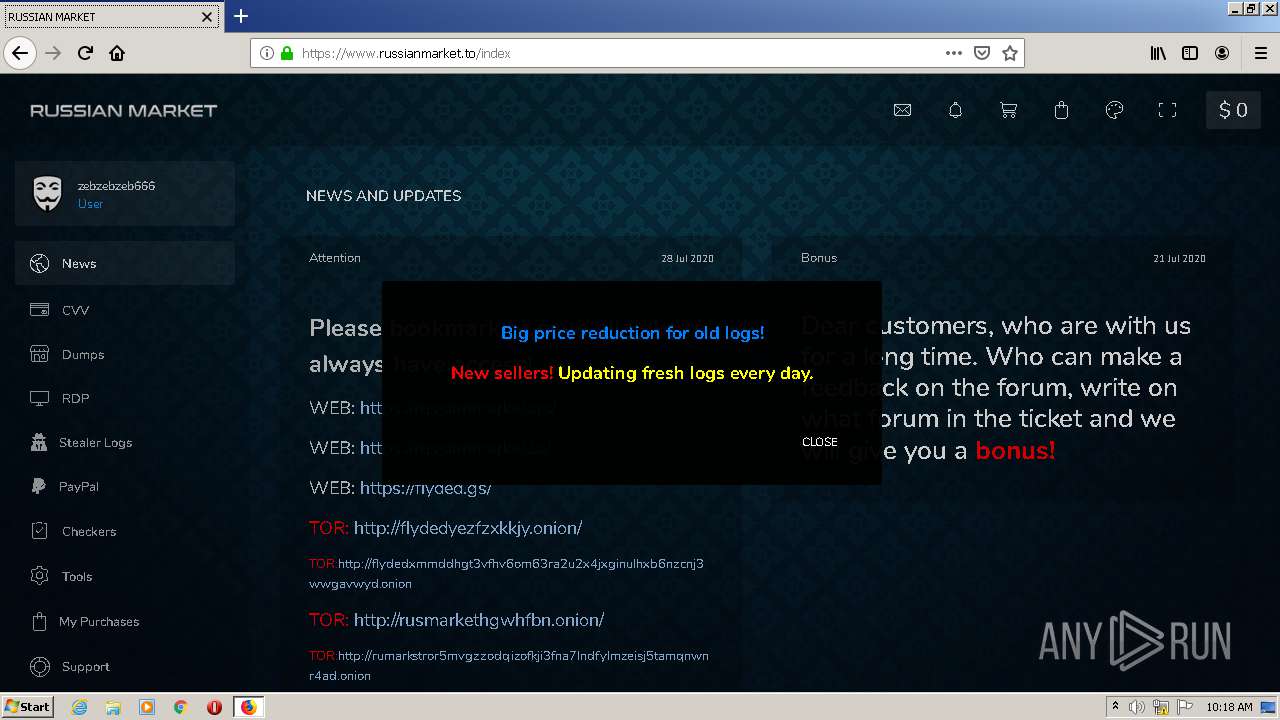
Task: Click the '28 Jul 2020' date
Action: pos(687,258)
